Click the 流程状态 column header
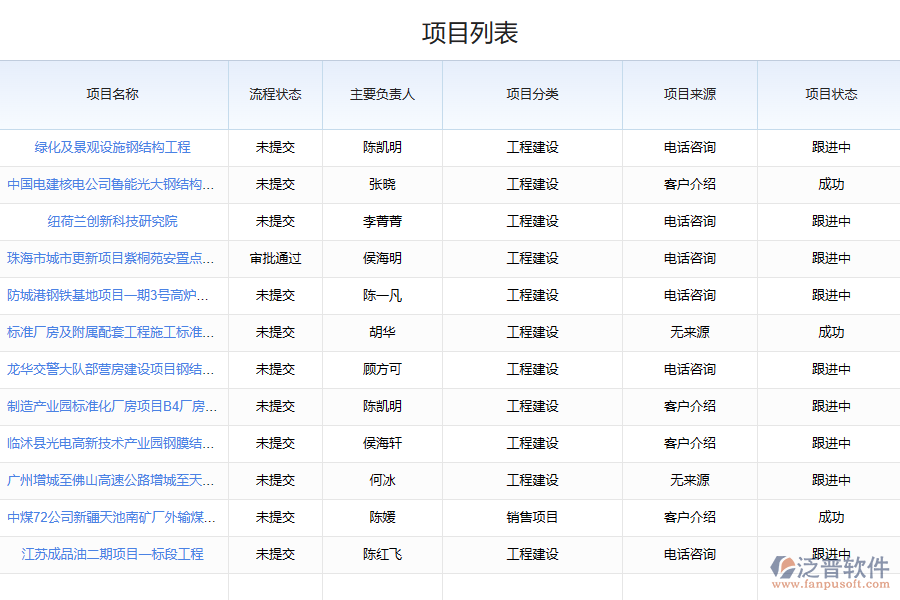Screen dimensions: 900x600 tap(275, 94)
